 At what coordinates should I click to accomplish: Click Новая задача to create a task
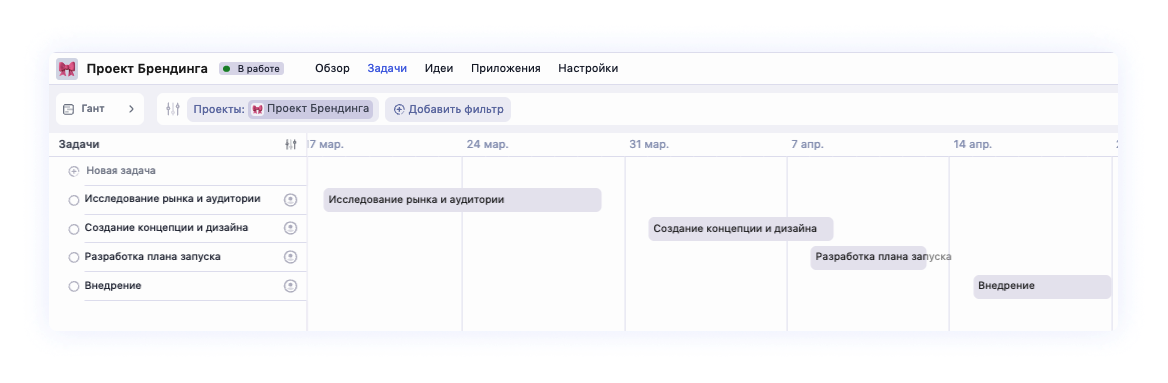(x=121, y=171)
